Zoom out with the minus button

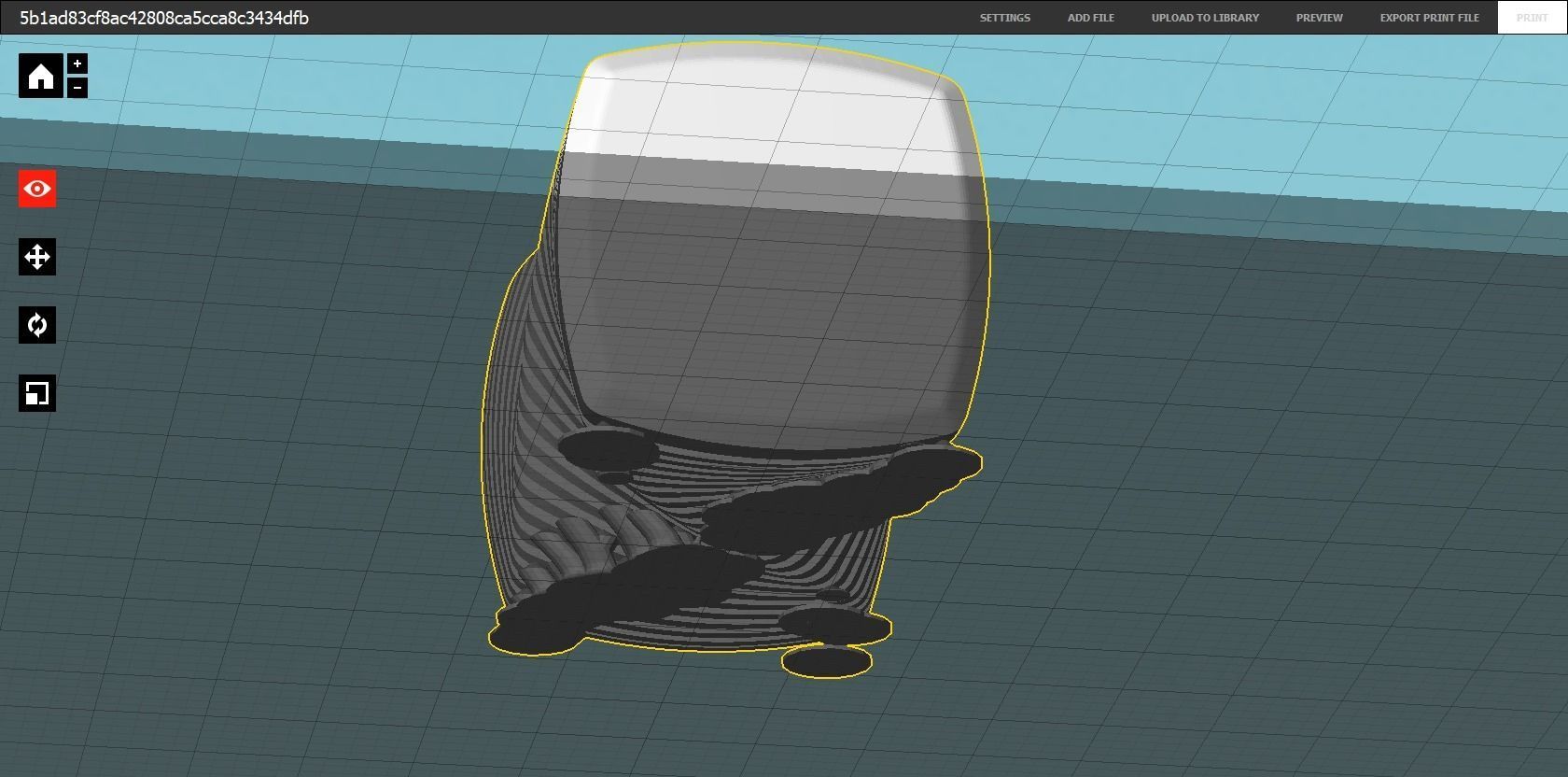[x=77, y=88]
